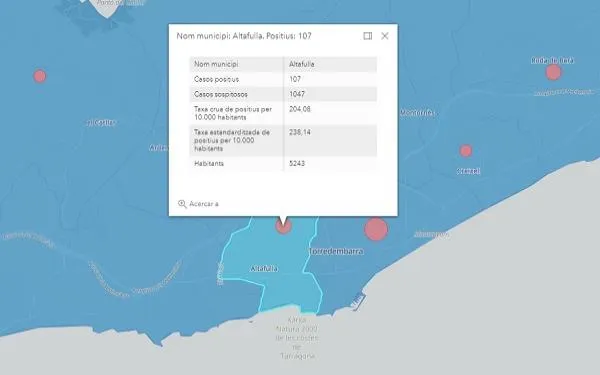Click the Creixell map label

tap(469, 171)
